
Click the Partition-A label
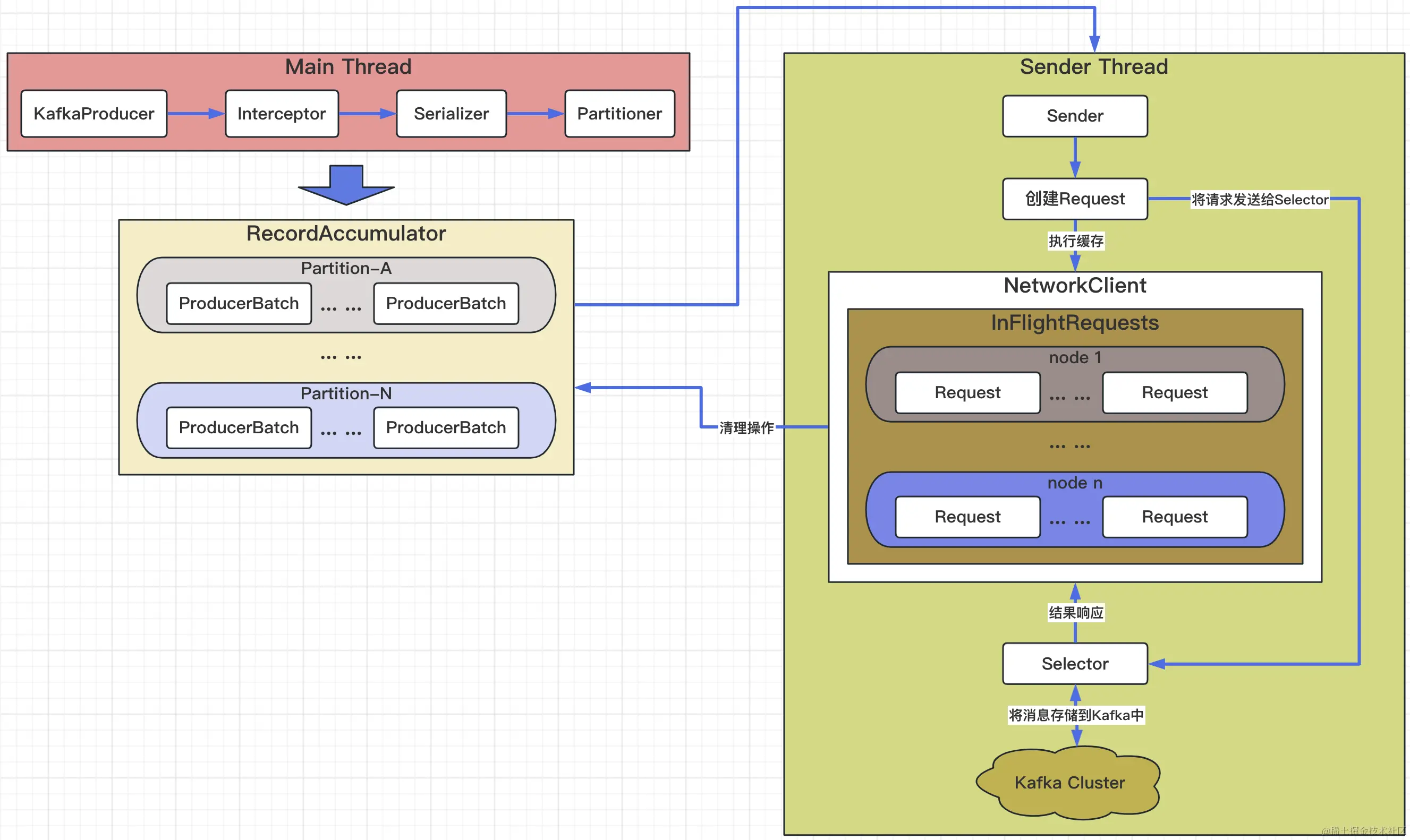[346, 268]
